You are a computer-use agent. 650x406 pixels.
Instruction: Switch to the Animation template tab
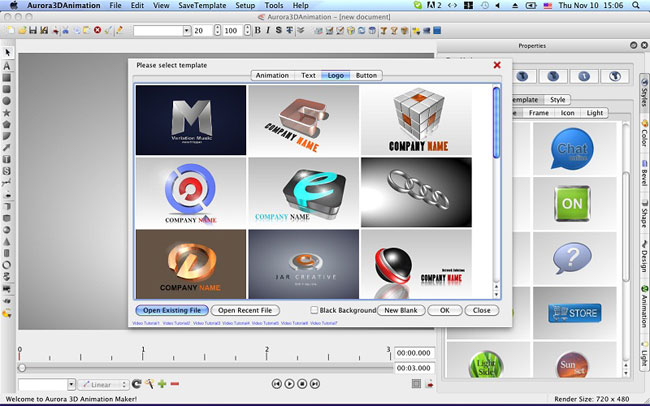click(x=272, y=75)
